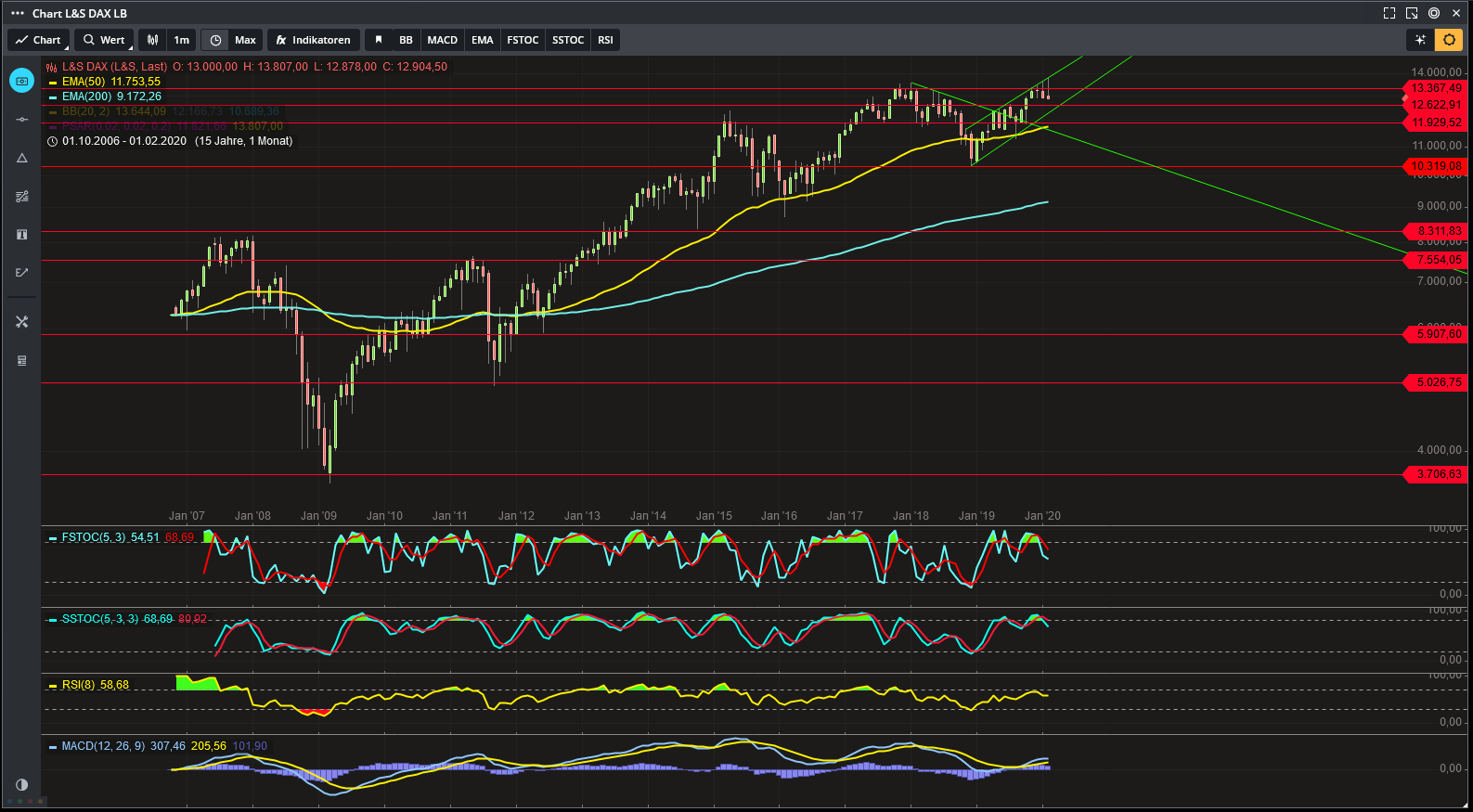The image size is (1473, 812).
Task: Click the sparkle magic icon top right
Action: point(1420,40)
